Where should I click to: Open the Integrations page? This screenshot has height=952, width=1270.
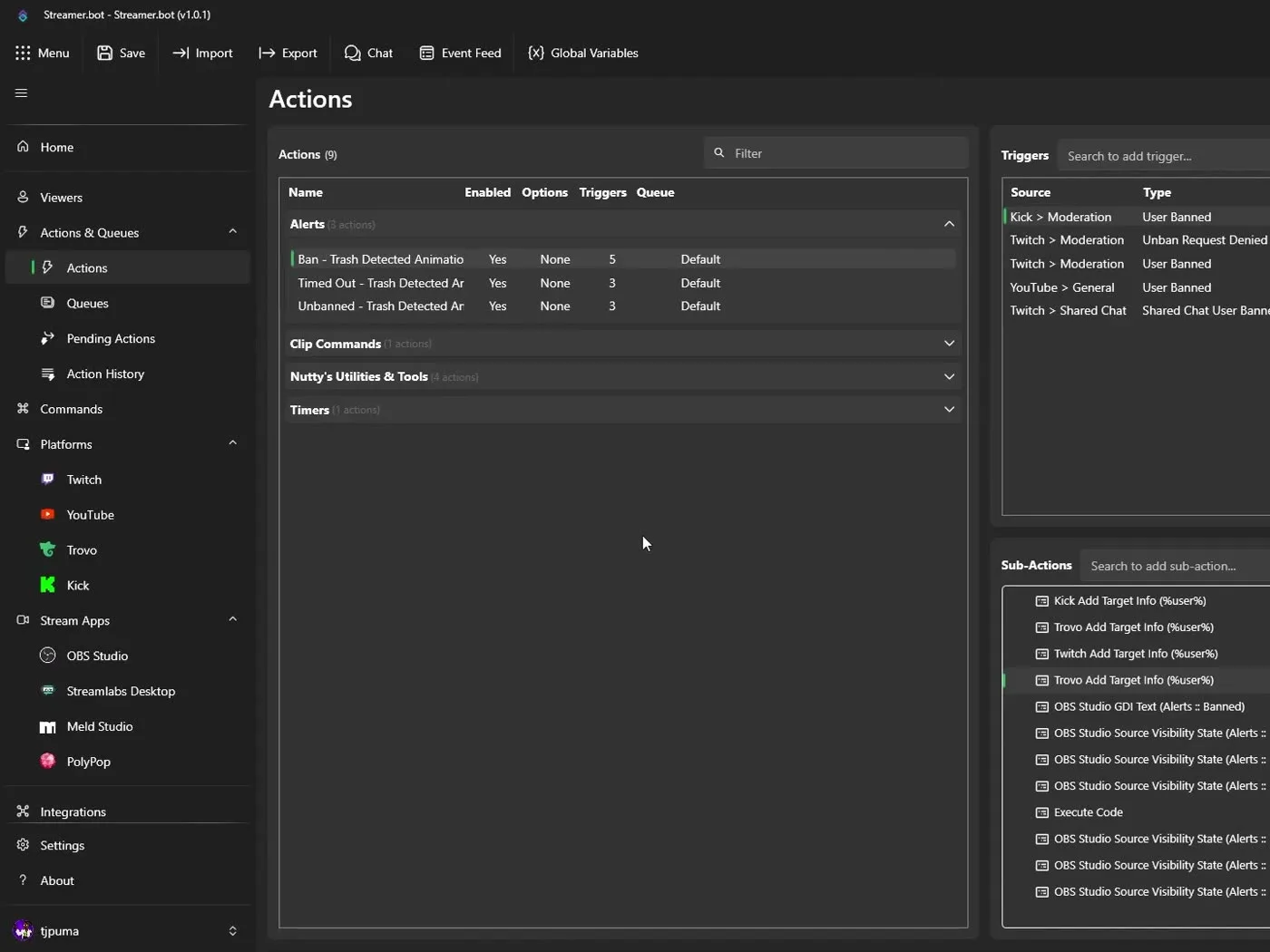click(127, 811)
